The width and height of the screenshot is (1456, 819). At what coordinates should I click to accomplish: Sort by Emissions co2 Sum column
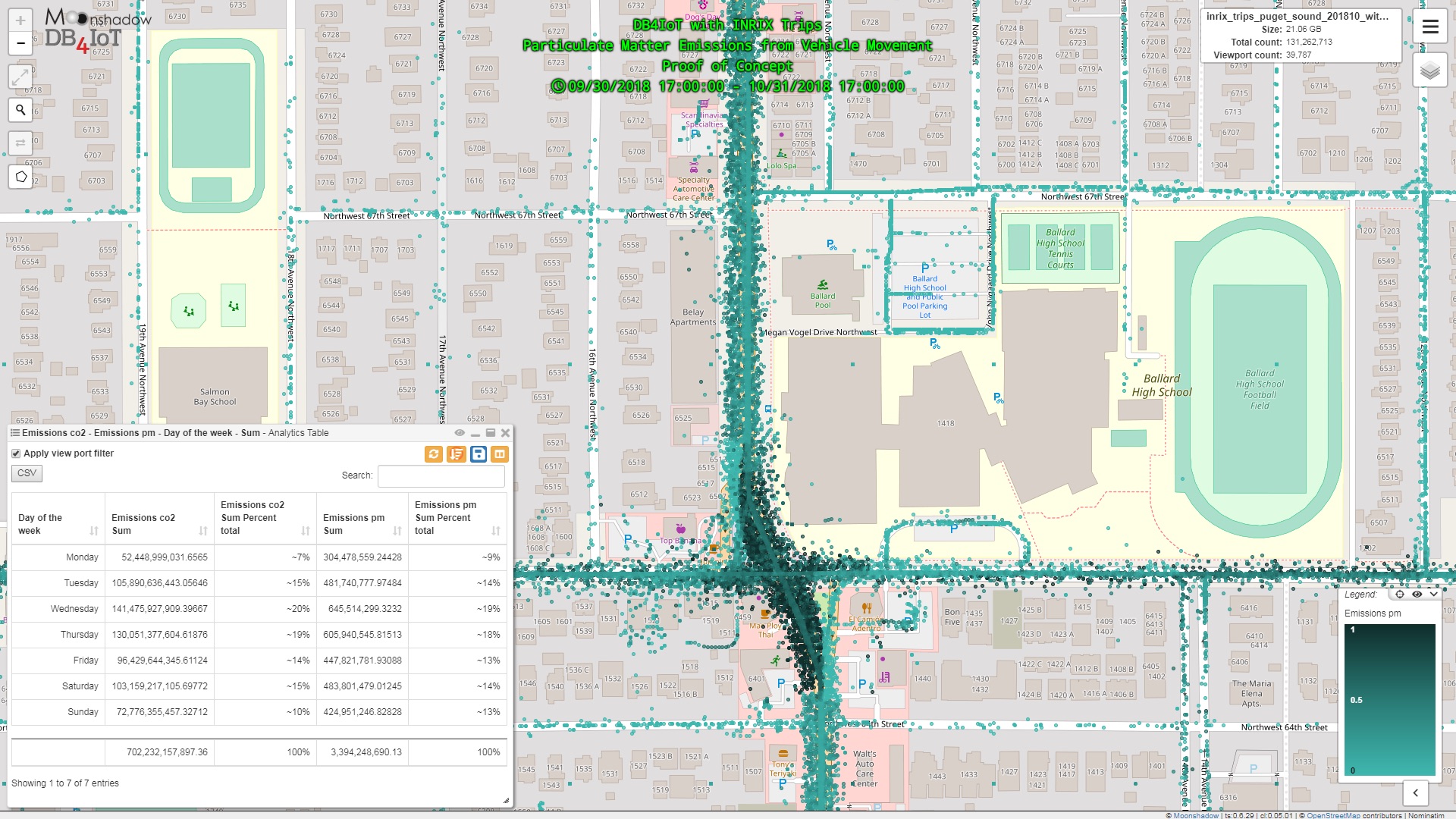(x=159, y=518)
